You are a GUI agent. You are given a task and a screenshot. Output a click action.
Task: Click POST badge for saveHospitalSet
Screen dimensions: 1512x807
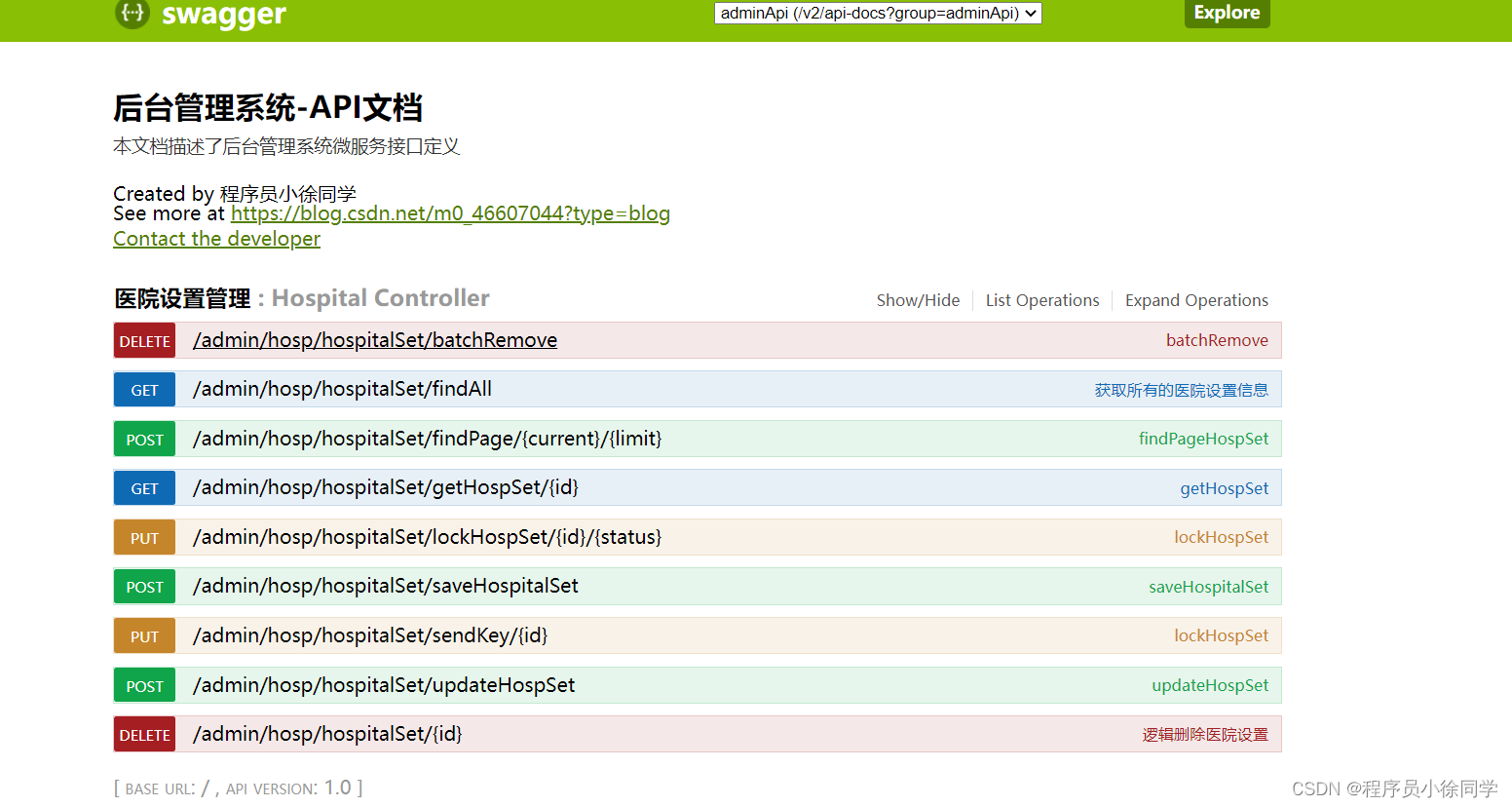click(x=144, y=587)
